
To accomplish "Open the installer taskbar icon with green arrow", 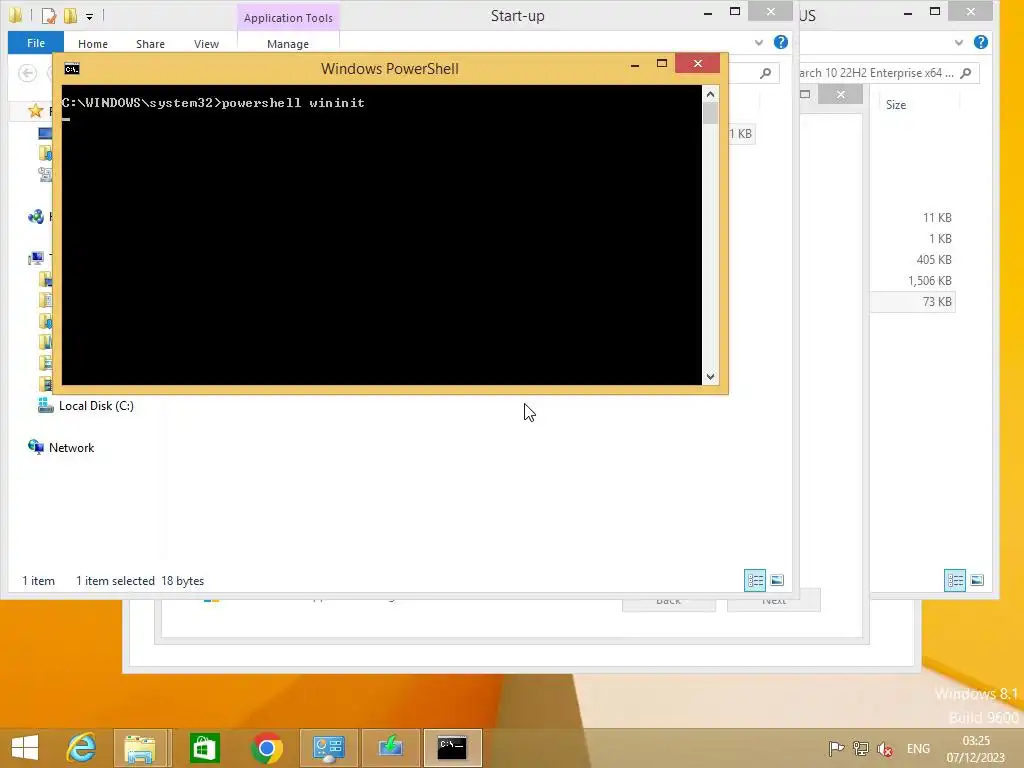I will 391,748.
